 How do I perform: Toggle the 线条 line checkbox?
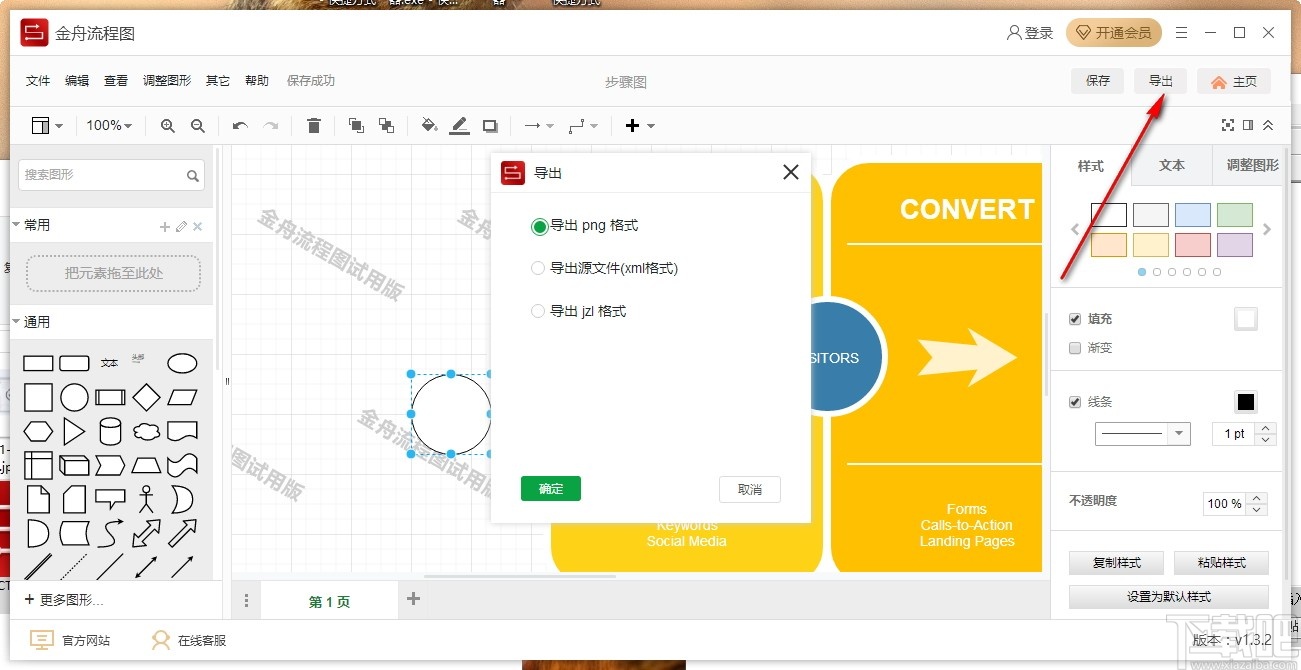pos(1075,402)
